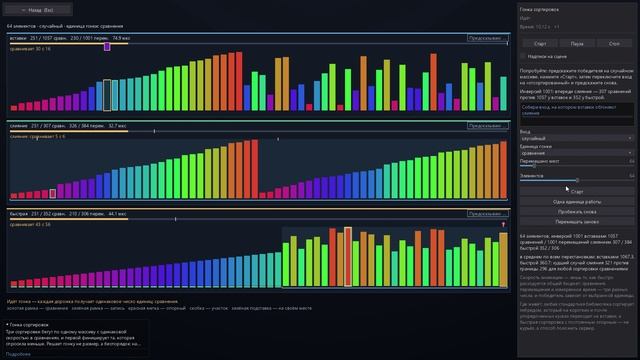Viewport: 640px width, 360px height.
Task: Open the Вход dropdown set to случайный
Action: click(x=577, y=138)
